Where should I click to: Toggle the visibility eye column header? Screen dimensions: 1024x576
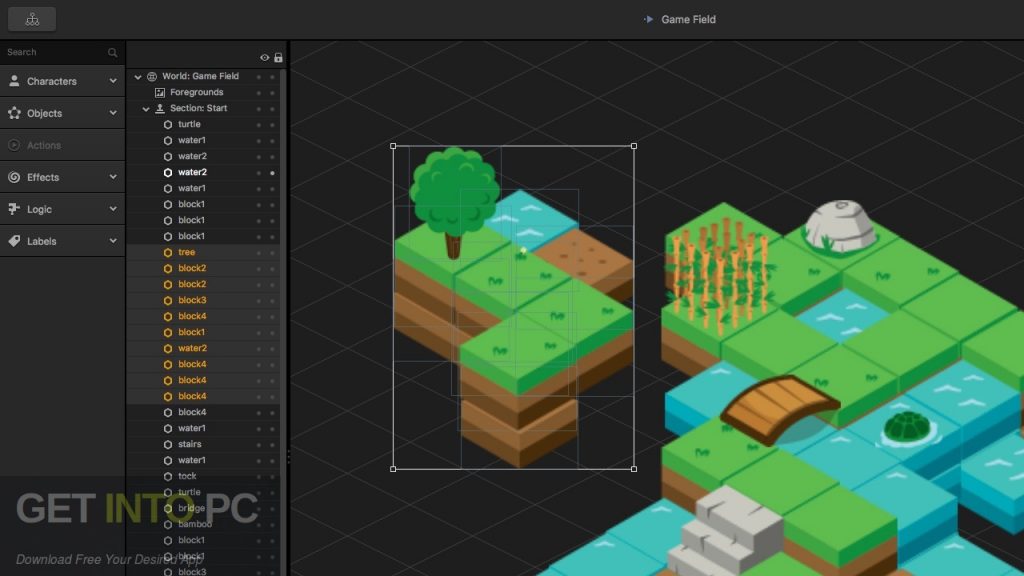pyautogui.click(x=263, y=57)
